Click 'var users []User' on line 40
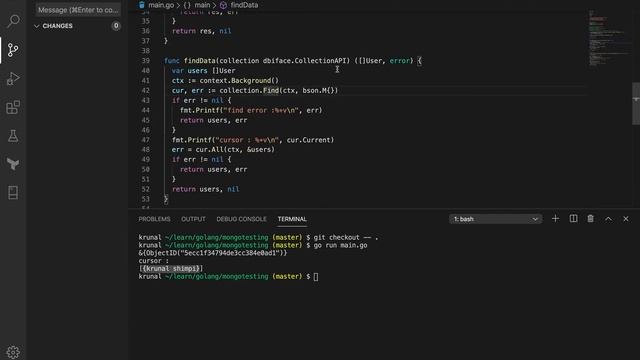Viewport: 640px width, 360px height. (204, 71)
